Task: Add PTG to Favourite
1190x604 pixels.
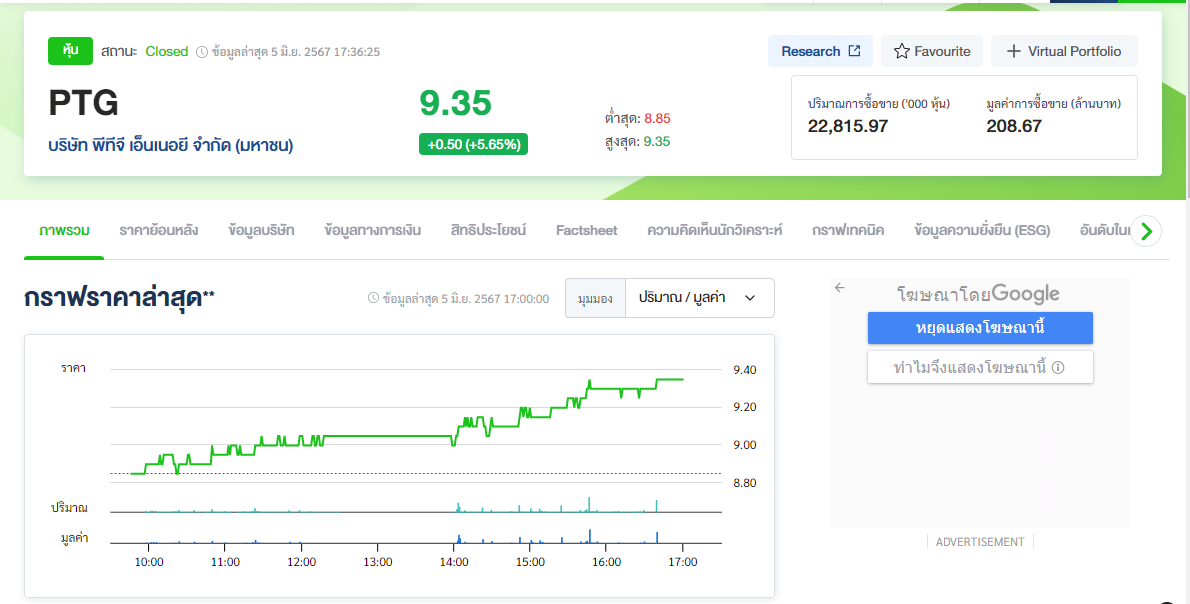Action: point(932,51)
